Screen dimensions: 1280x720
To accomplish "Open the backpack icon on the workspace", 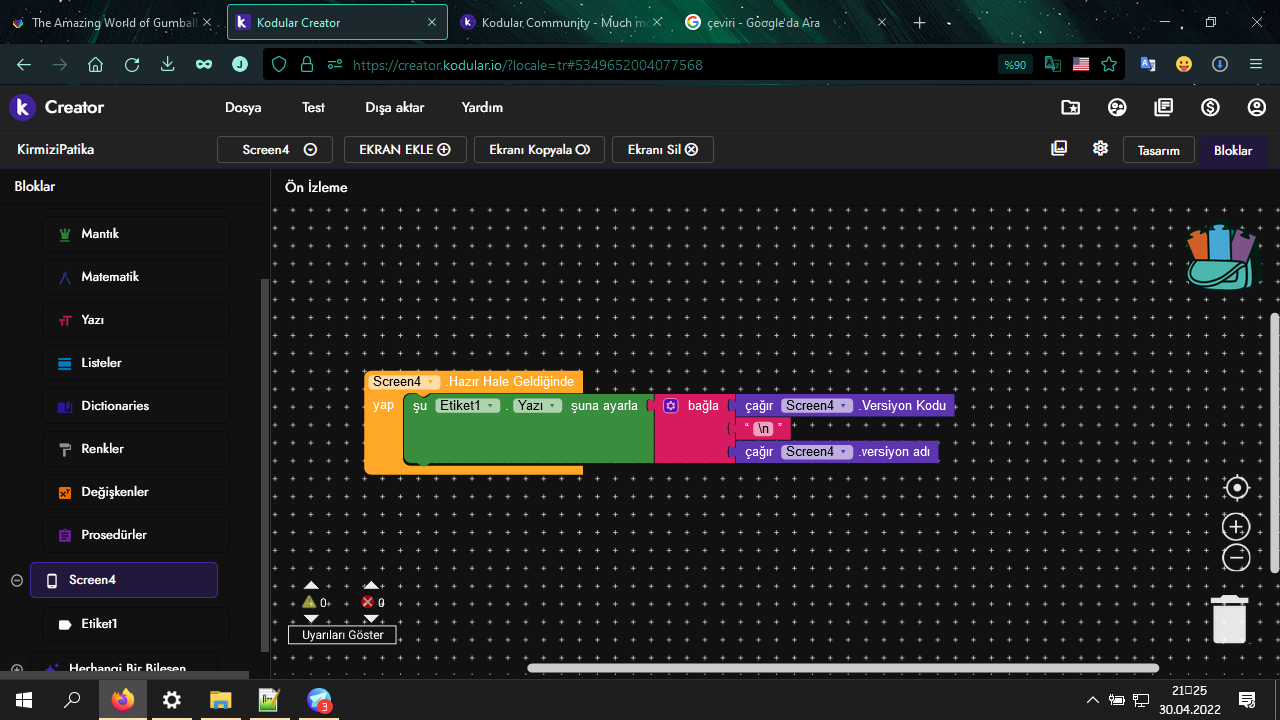I will pos(1221,257).
